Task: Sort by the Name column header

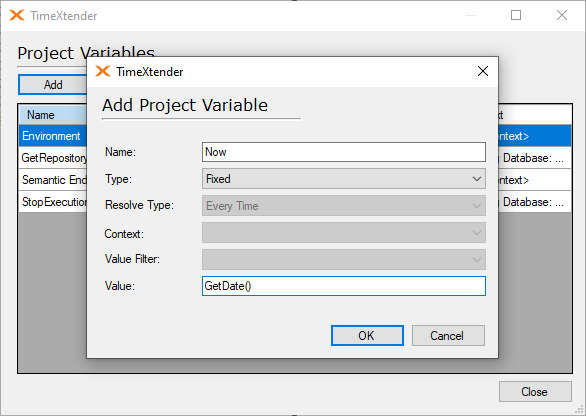Action: pos(53,115)
